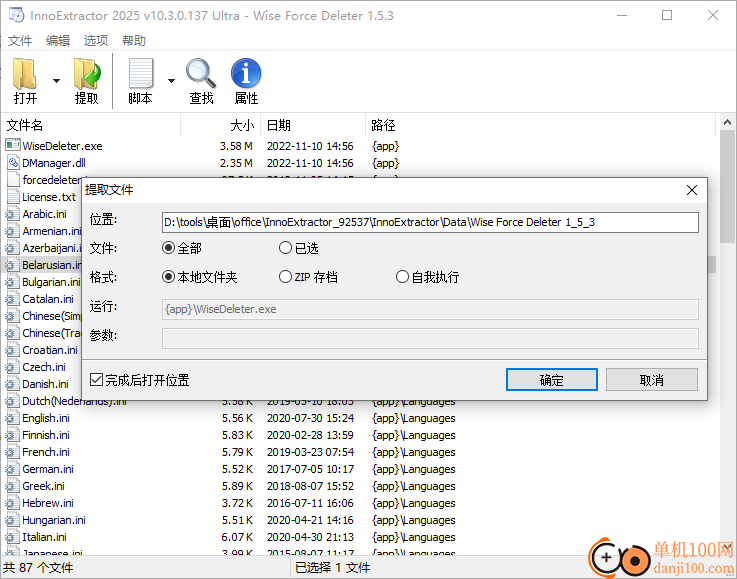Viewport: 737px width, 579px height.
Task: Select English.ini file icon
Action: coord(13,418)
